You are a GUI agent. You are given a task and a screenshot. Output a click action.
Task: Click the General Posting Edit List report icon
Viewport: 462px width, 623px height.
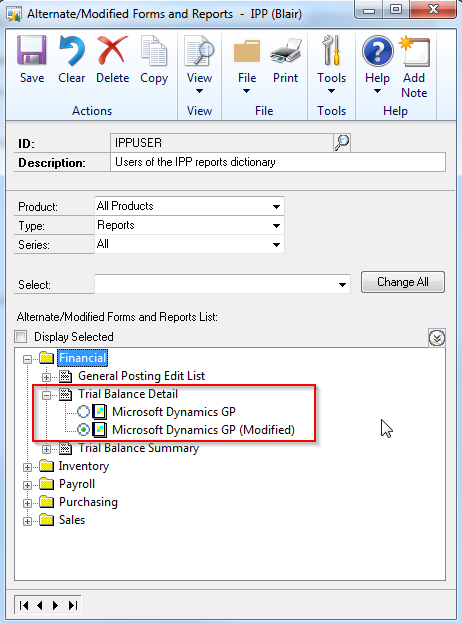point(65,376)
